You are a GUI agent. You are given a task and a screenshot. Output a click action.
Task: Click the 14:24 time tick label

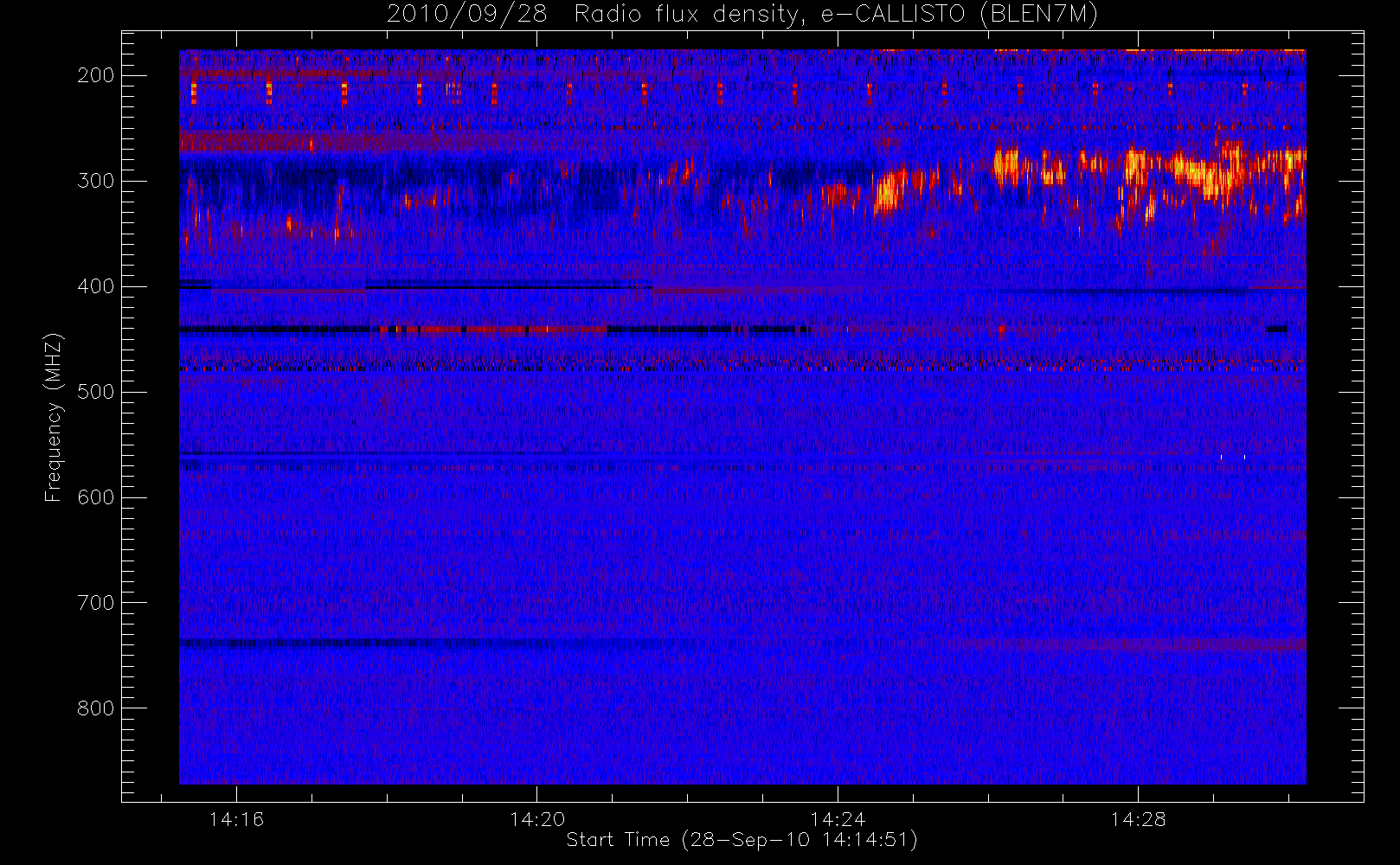coord(838,819)
